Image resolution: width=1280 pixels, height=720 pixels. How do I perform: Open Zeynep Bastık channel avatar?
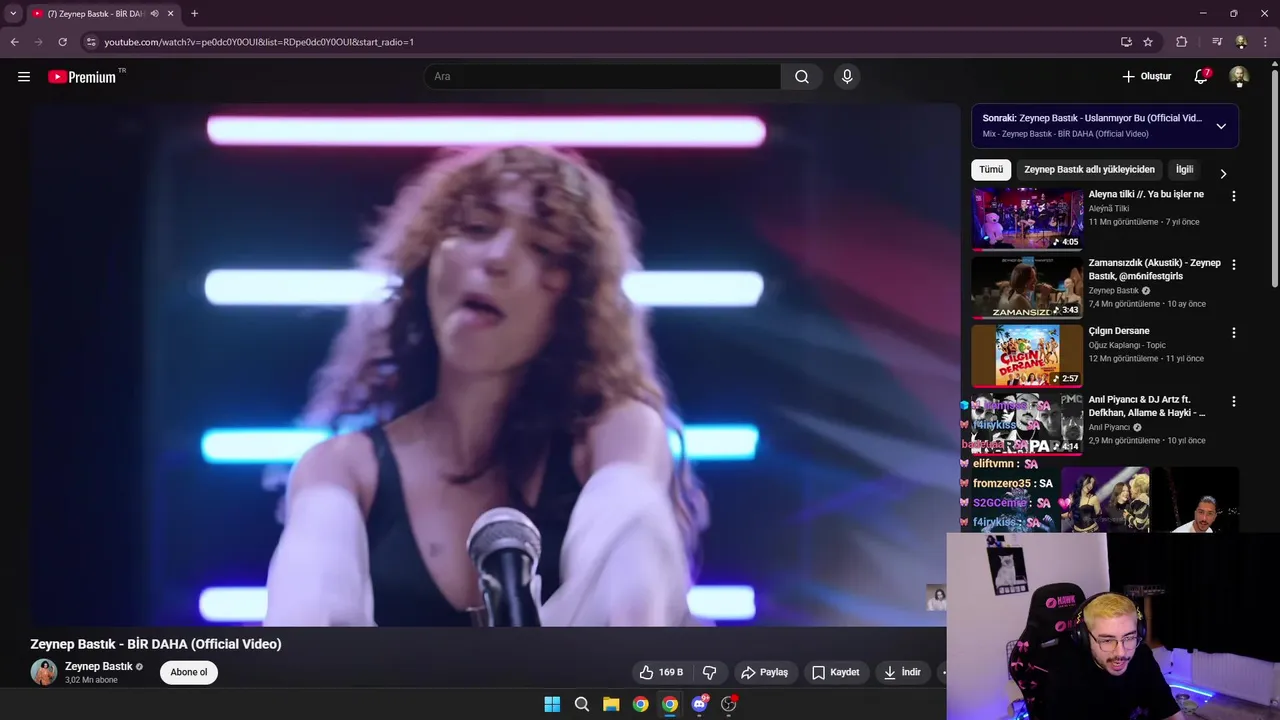pos(43,672)
